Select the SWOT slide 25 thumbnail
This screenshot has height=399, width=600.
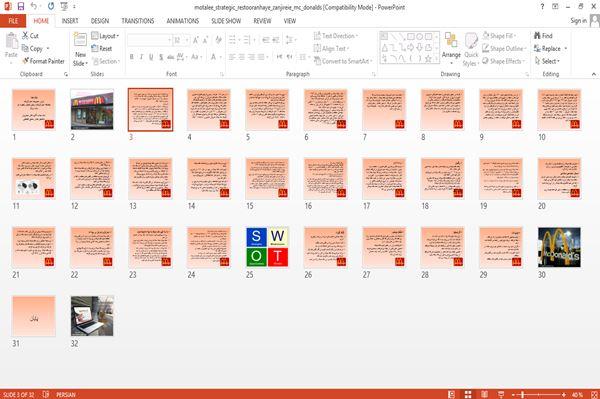click(x=267, y=247)
